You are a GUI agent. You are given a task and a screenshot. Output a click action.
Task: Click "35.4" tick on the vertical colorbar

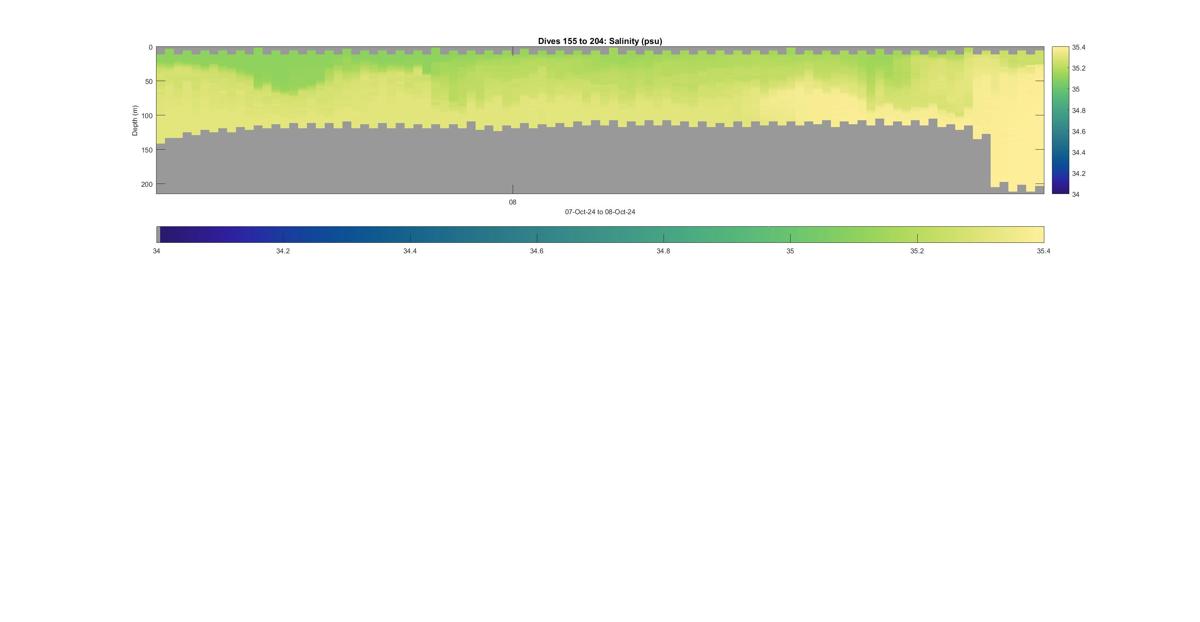pyautogui.click(x=1078, y=47)
